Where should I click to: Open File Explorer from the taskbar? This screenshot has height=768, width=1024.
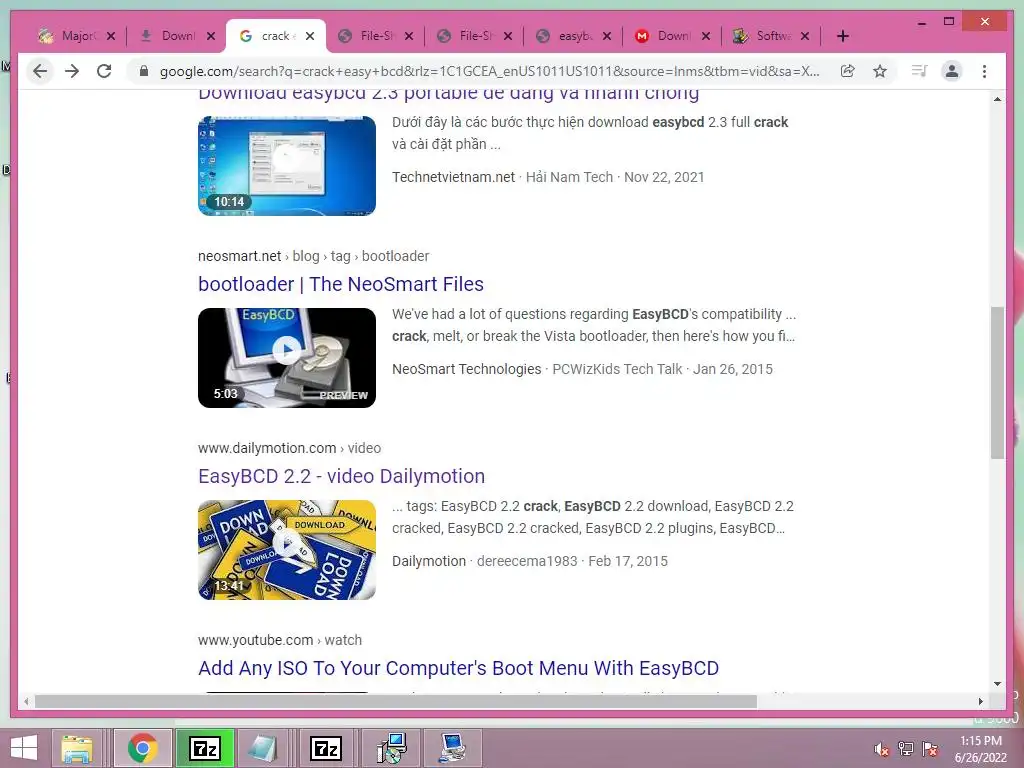tap(77, 748)
